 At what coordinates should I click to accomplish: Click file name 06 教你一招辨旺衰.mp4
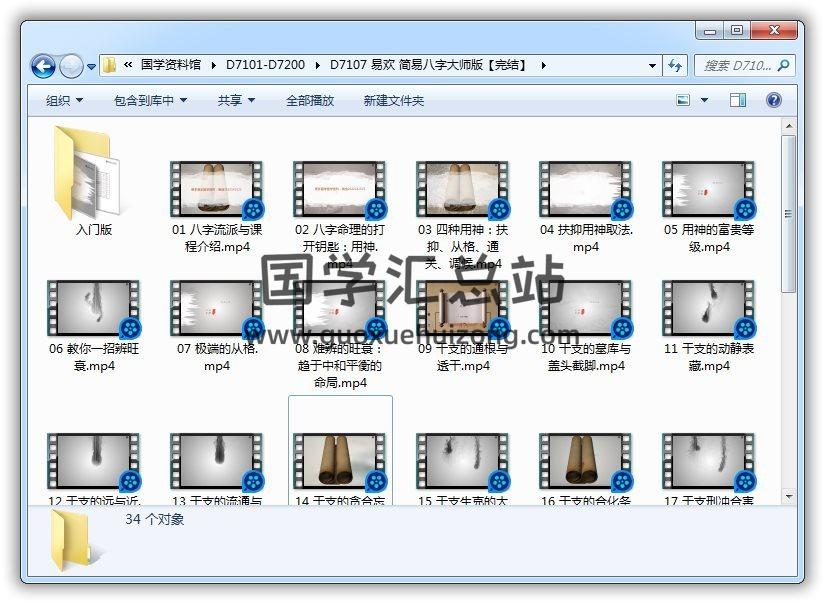click(94, 357)
